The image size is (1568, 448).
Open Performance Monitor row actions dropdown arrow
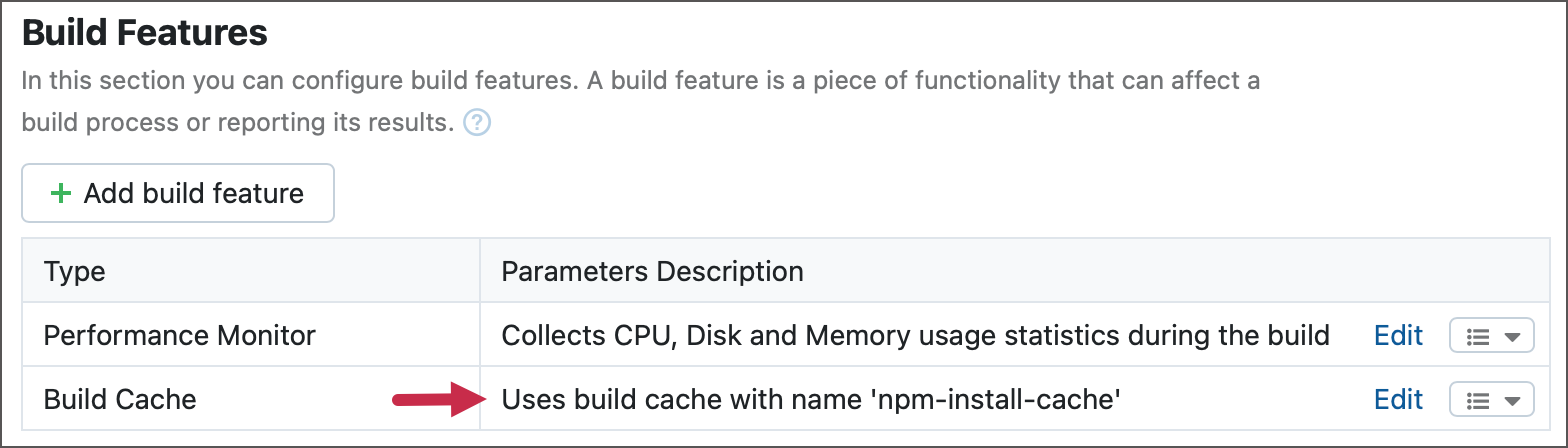[1512, 337]
